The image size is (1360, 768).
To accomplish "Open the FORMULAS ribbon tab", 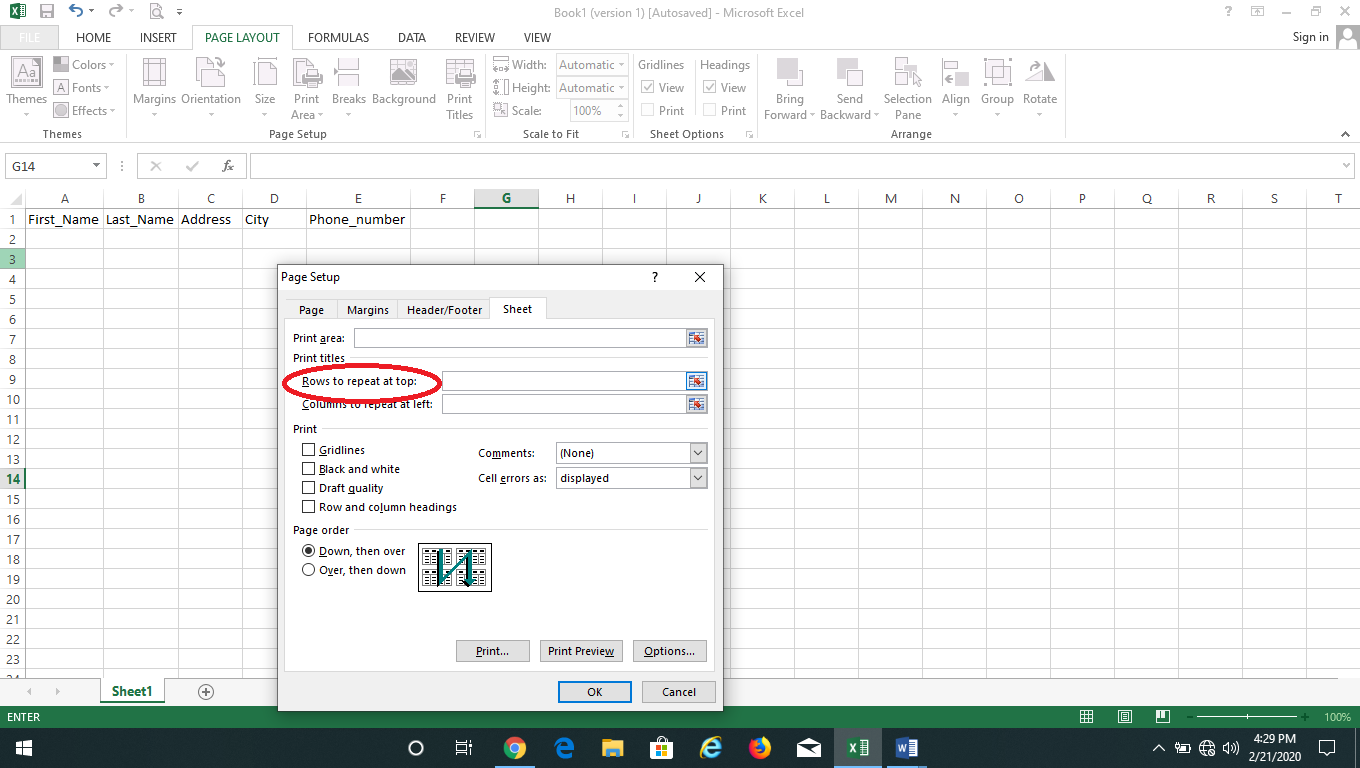I will click(338, 37).
